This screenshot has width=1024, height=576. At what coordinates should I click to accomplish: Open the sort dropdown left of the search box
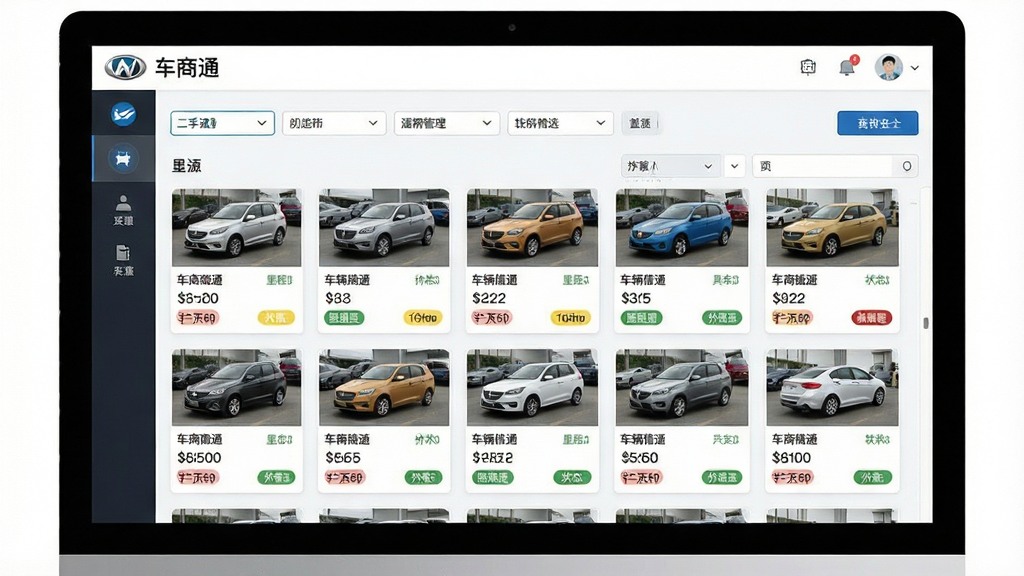pyautogui.click(x=670, y=166)
